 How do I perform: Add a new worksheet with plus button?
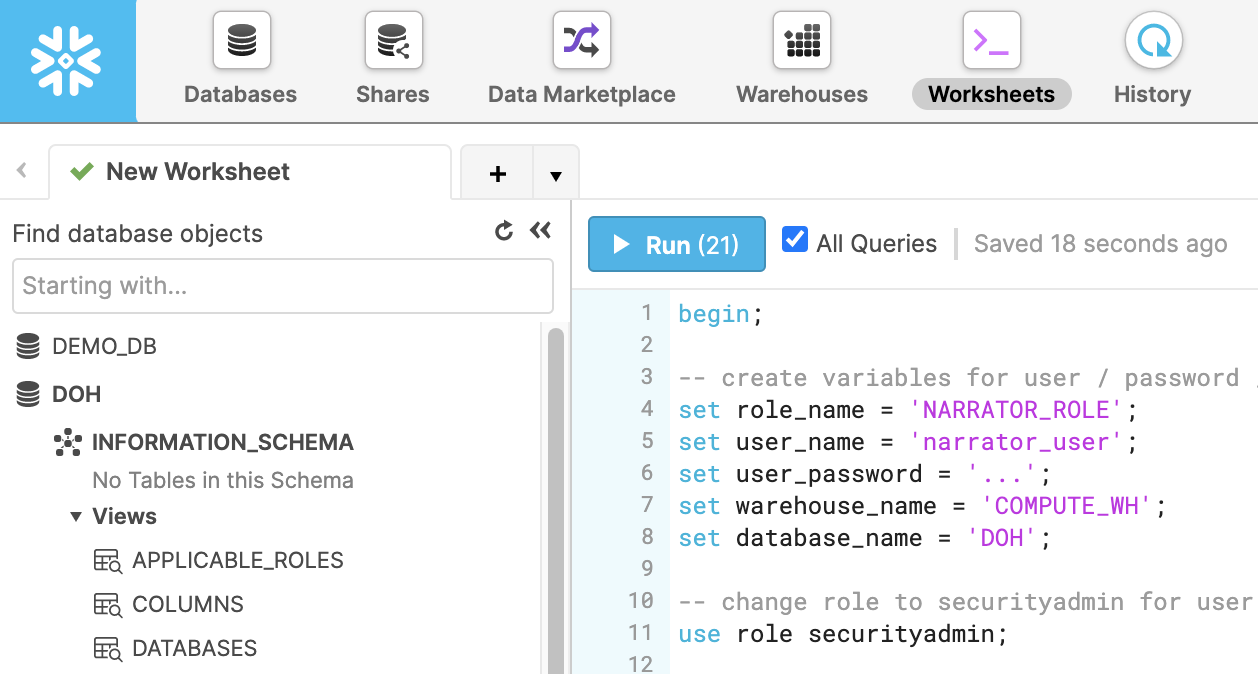497,175
